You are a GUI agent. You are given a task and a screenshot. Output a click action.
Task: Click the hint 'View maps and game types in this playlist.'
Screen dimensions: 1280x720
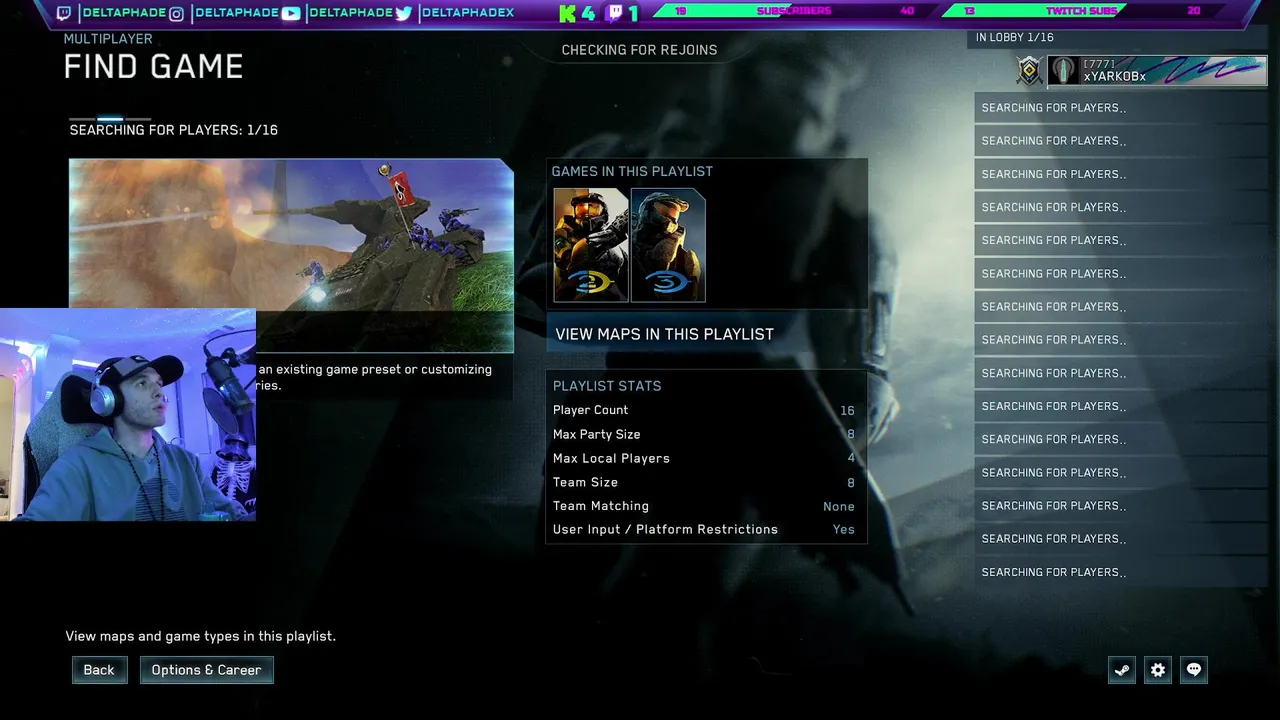click(201, 636)
